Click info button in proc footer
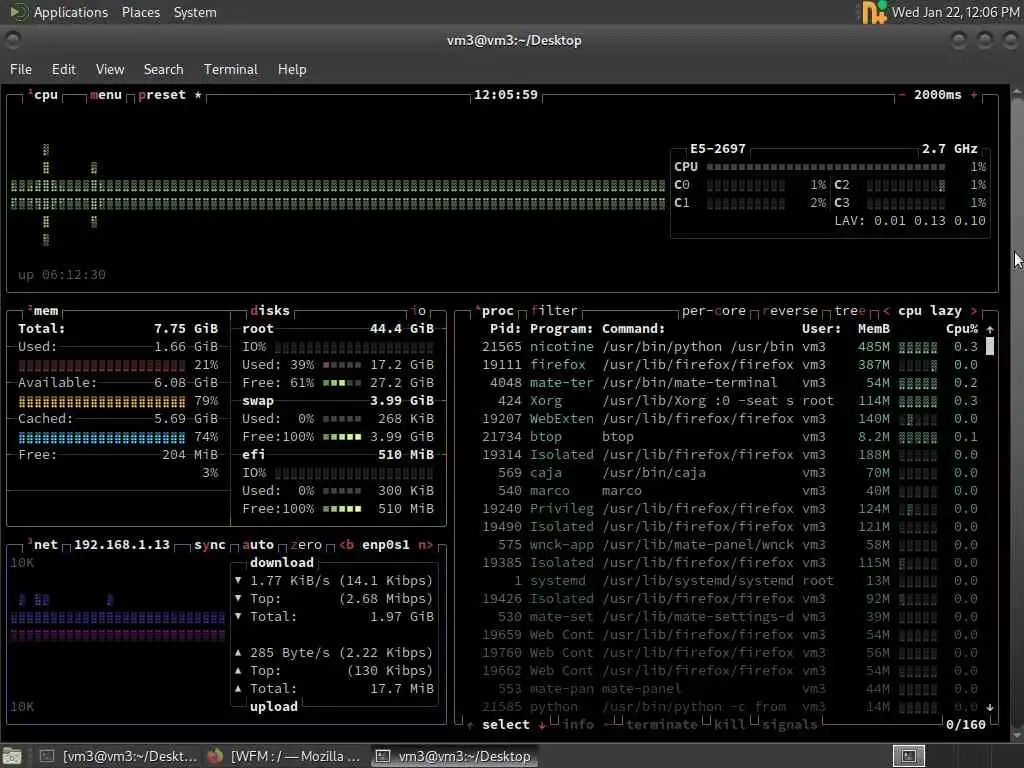This screenshot has width=1024, height=768. coord(578,725)
